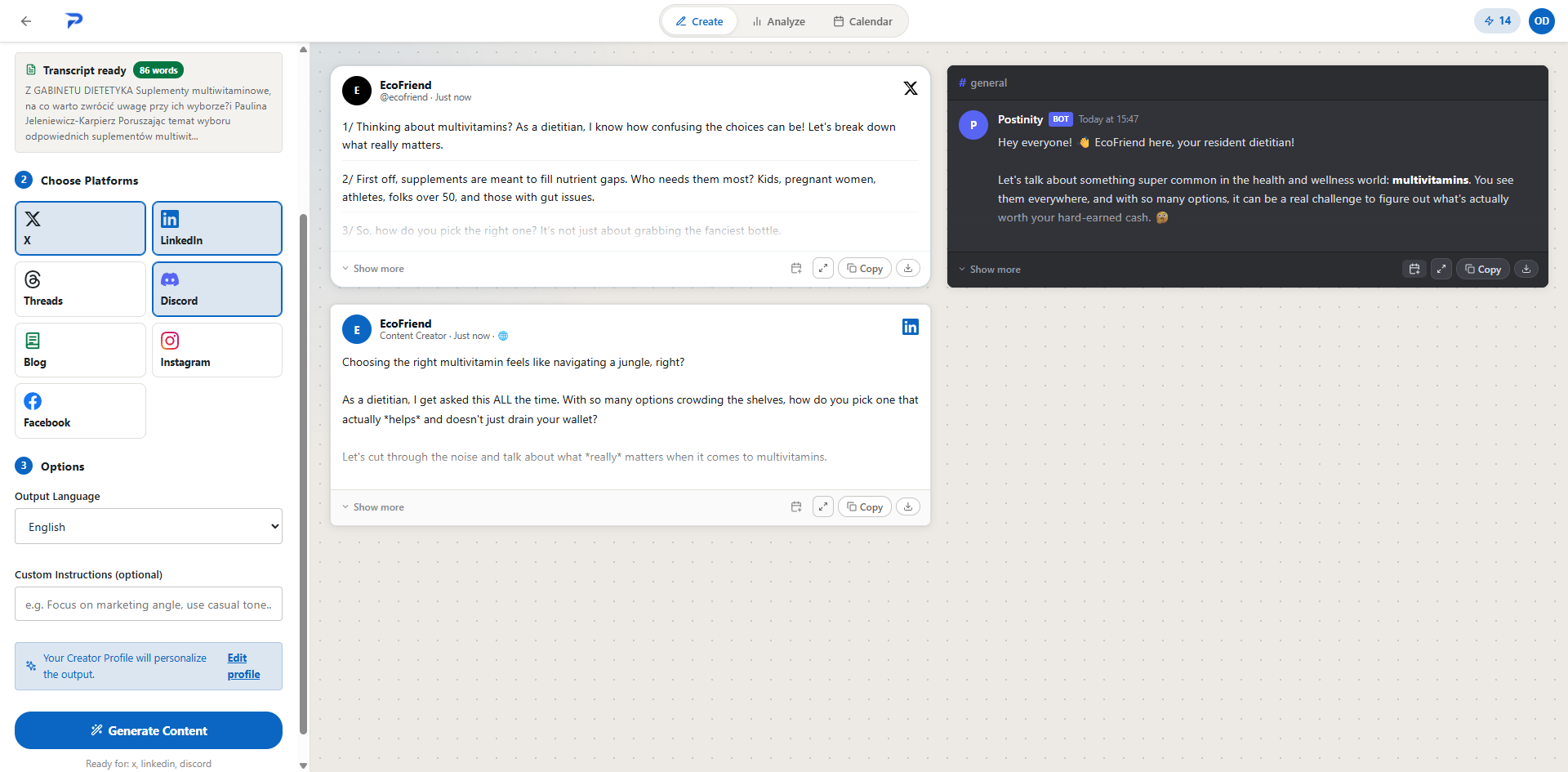Click the Postinity bot avatar in Discord preview
Image resolution: width=1568 pixels, height=772 pixels.
[973, 125]
